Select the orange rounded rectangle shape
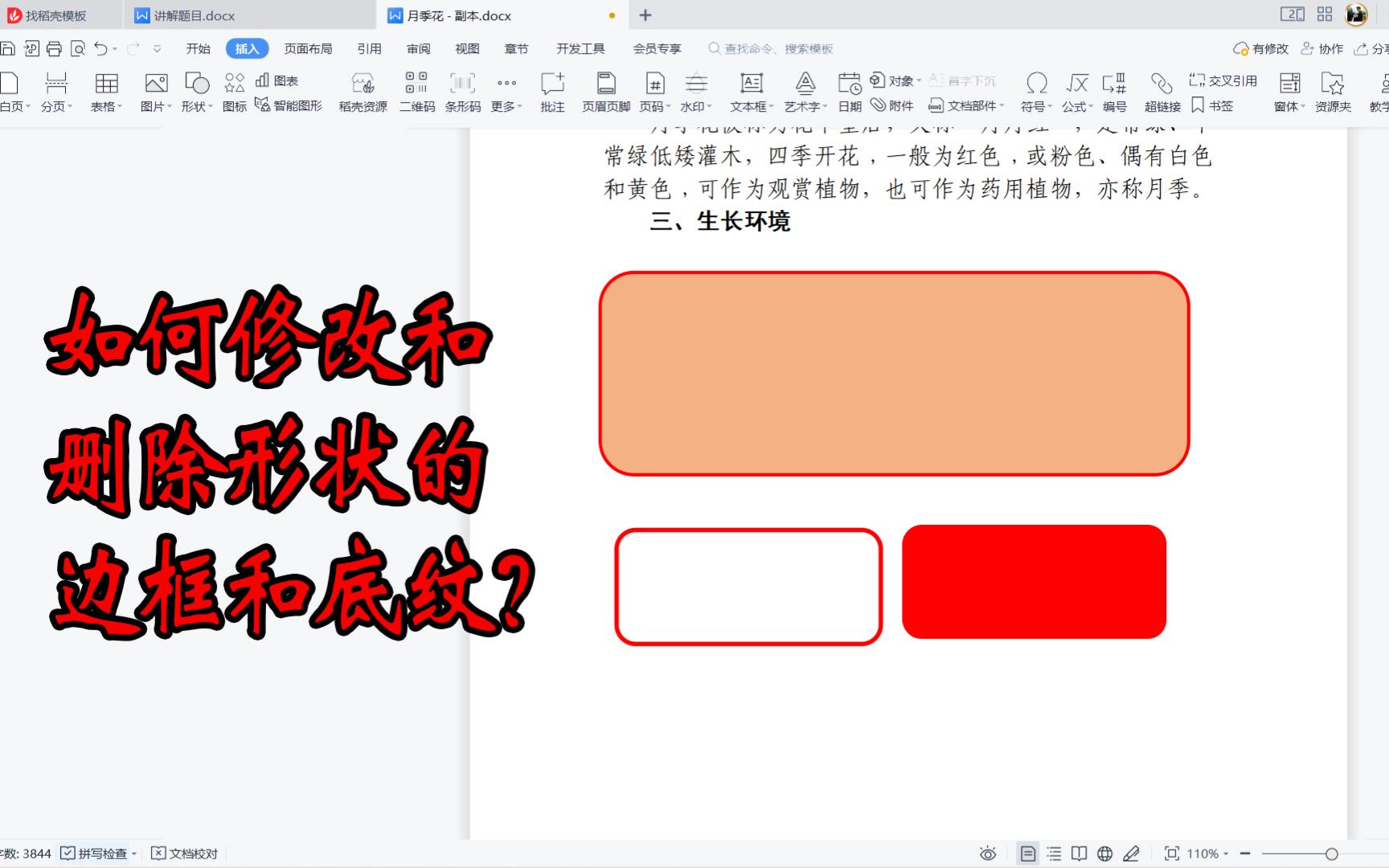1389x868 pixels. (894, 374)
